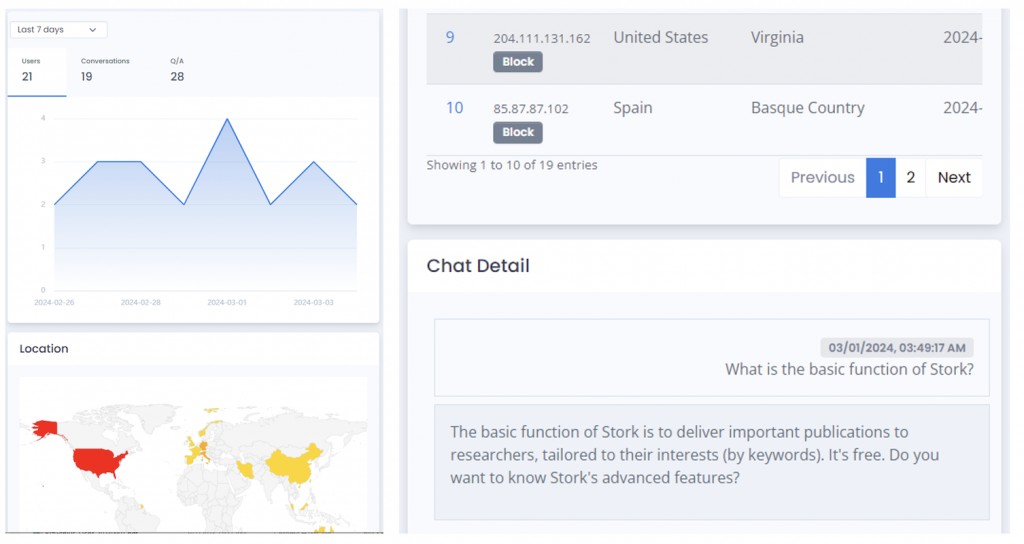Click the Next page button

[x=953, y=177]
